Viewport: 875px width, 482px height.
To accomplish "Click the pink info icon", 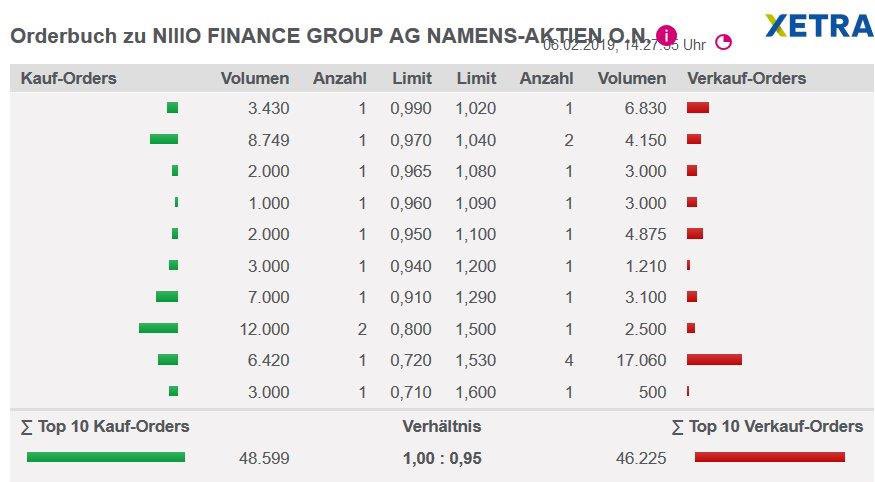I will point(668,36).
